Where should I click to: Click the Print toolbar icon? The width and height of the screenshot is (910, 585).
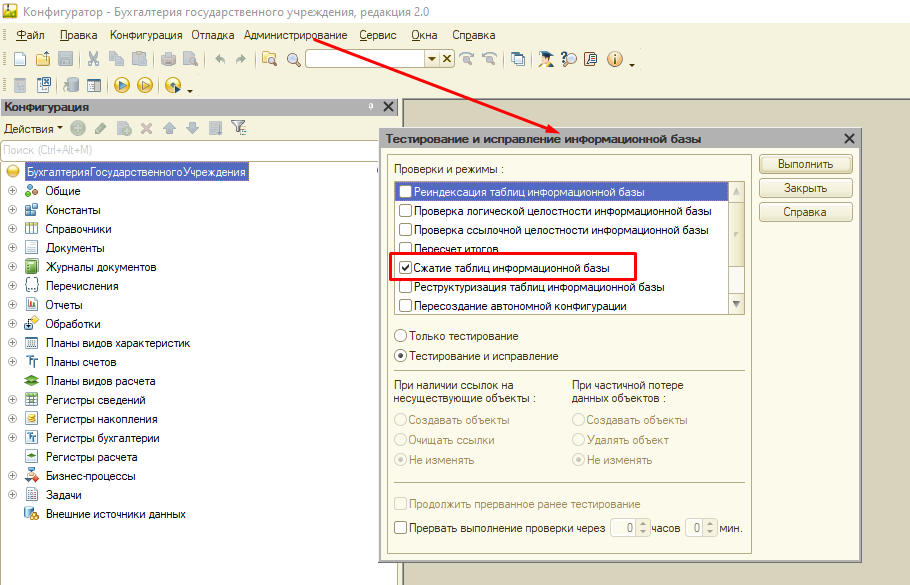tap(168, 59)
